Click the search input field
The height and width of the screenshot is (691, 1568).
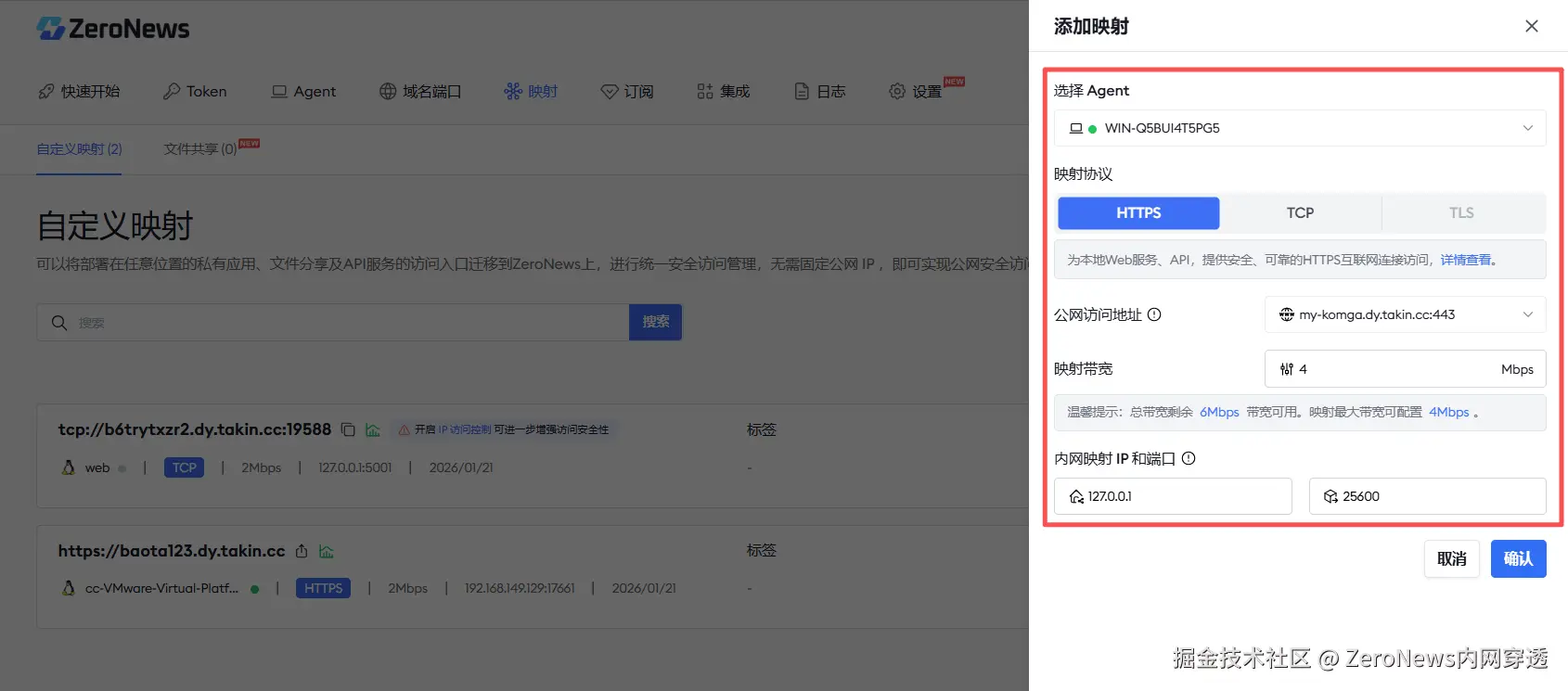point(333,322)
